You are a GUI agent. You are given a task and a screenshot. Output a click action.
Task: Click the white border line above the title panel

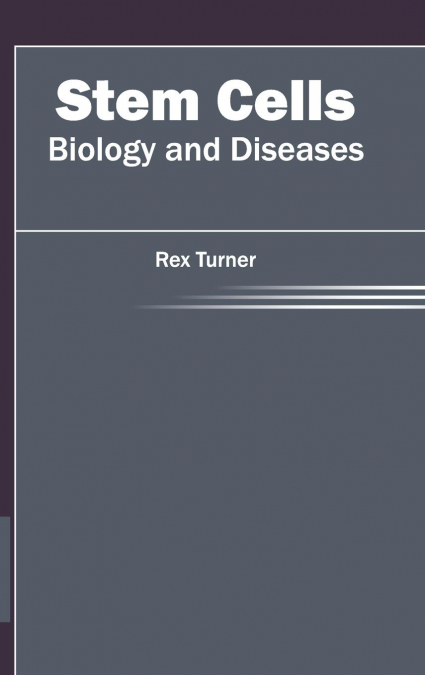tap(220, 46)
